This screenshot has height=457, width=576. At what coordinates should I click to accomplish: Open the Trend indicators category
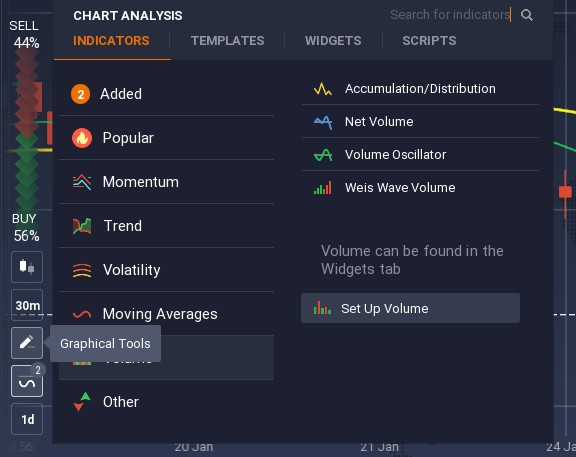pos(166,226)
